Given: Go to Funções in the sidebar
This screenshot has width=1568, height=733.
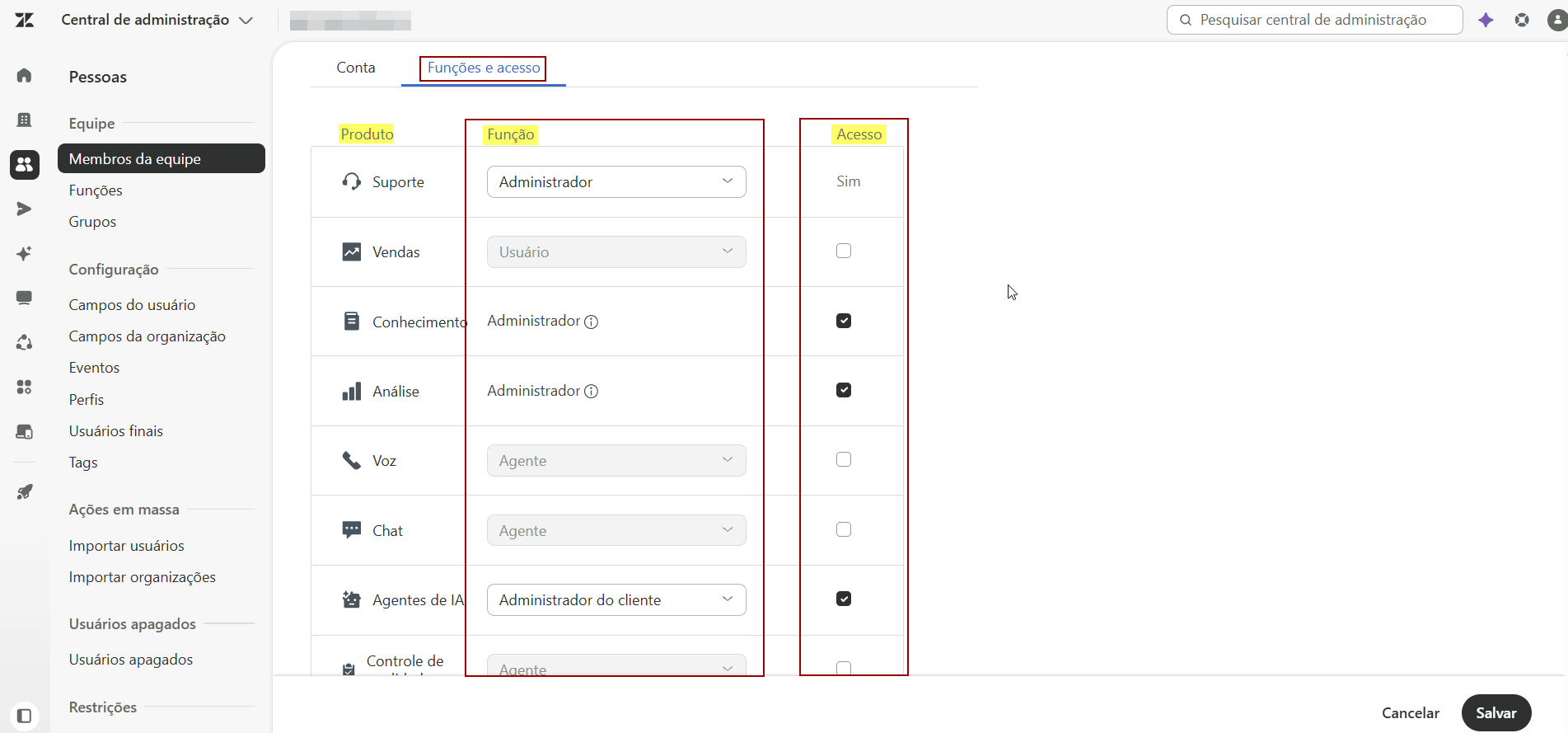Looking at the screenshot, I should (x=96, y=190).
